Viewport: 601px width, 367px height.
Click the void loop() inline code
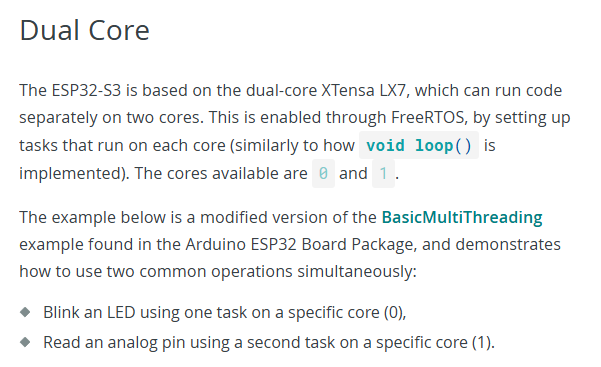pos(419,145)
